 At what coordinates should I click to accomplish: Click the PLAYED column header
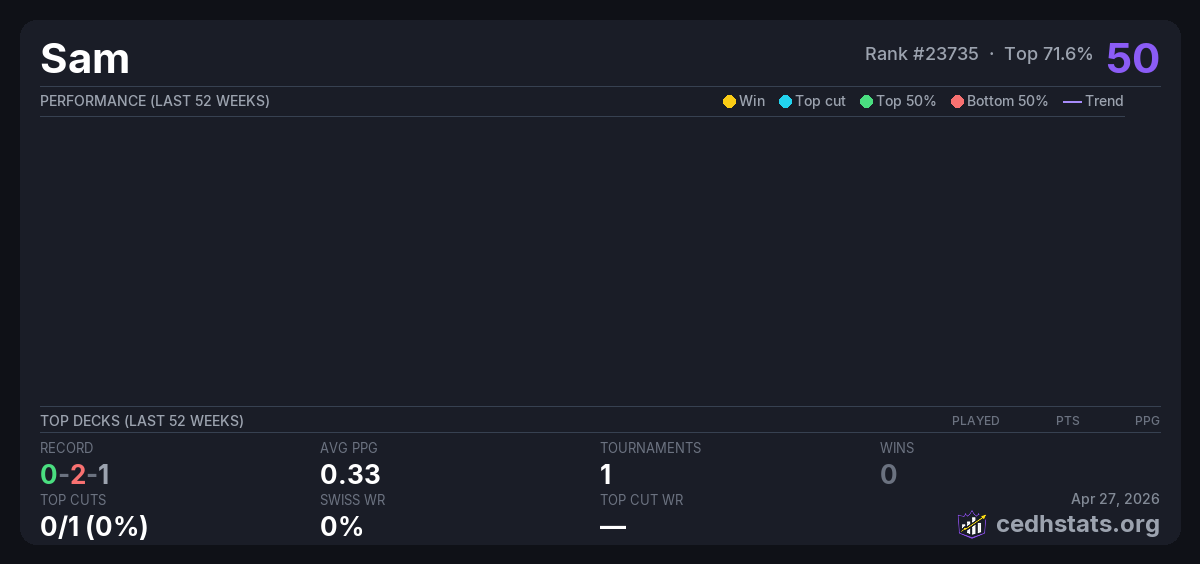pyautogui.click(x=975, y=421)
